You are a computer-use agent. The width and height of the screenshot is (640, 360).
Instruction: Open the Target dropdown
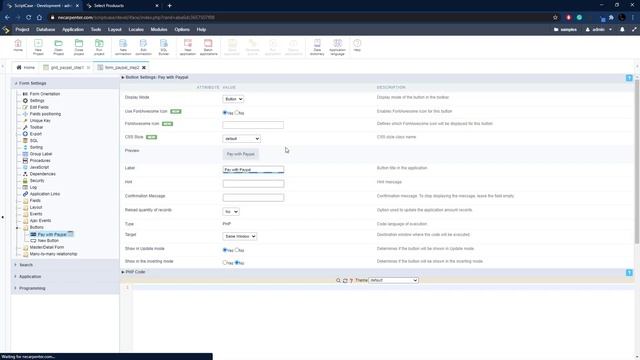240,236
